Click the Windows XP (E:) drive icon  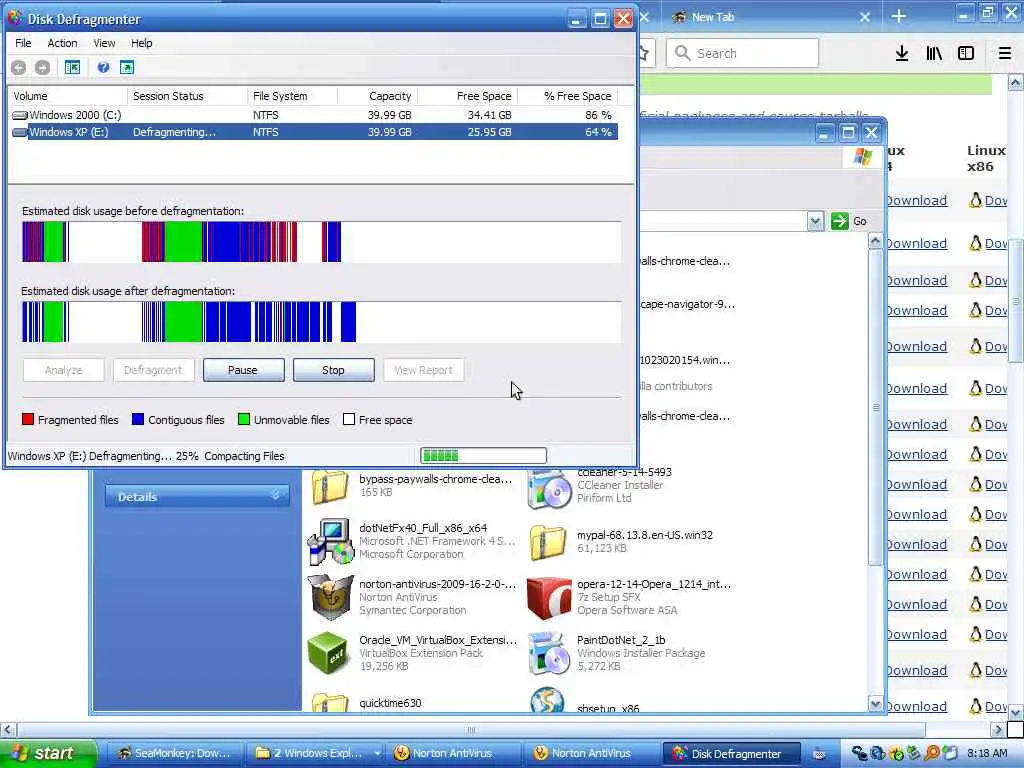[x=20, y=132]
